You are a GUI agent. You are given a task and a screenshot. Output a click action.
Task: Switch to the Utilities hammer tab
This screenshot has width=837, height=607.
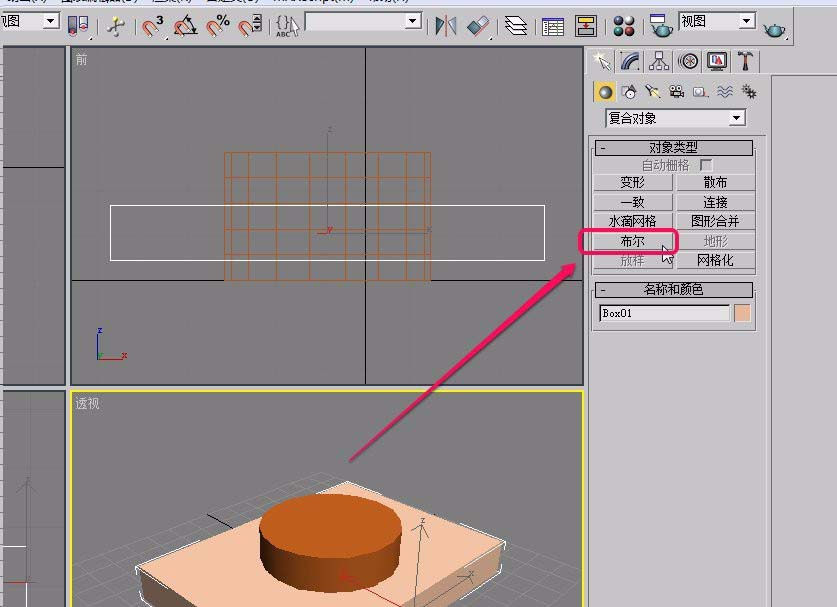[x=746, y=61]
